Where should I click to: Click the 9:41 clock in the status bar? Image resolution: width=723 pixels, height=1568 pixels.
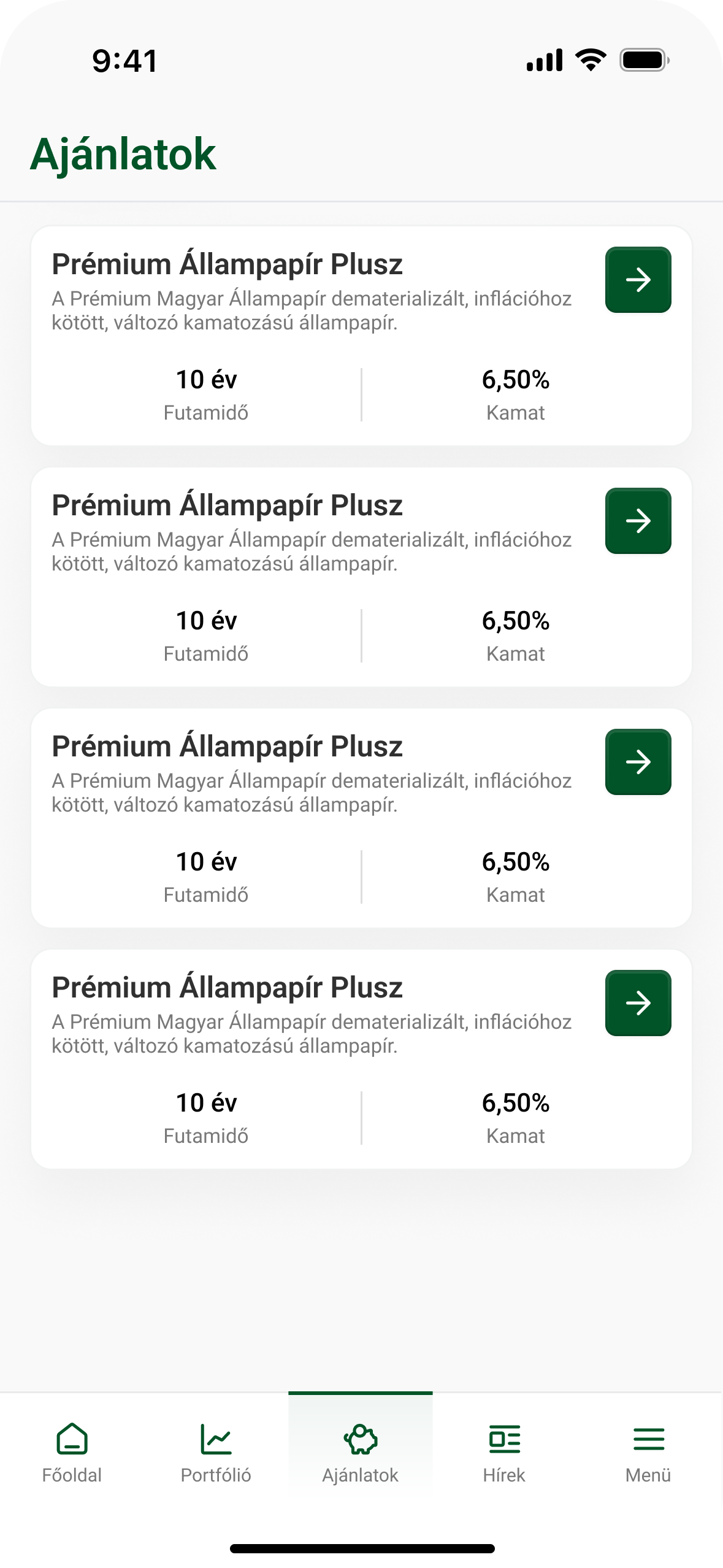click(125, 61)
